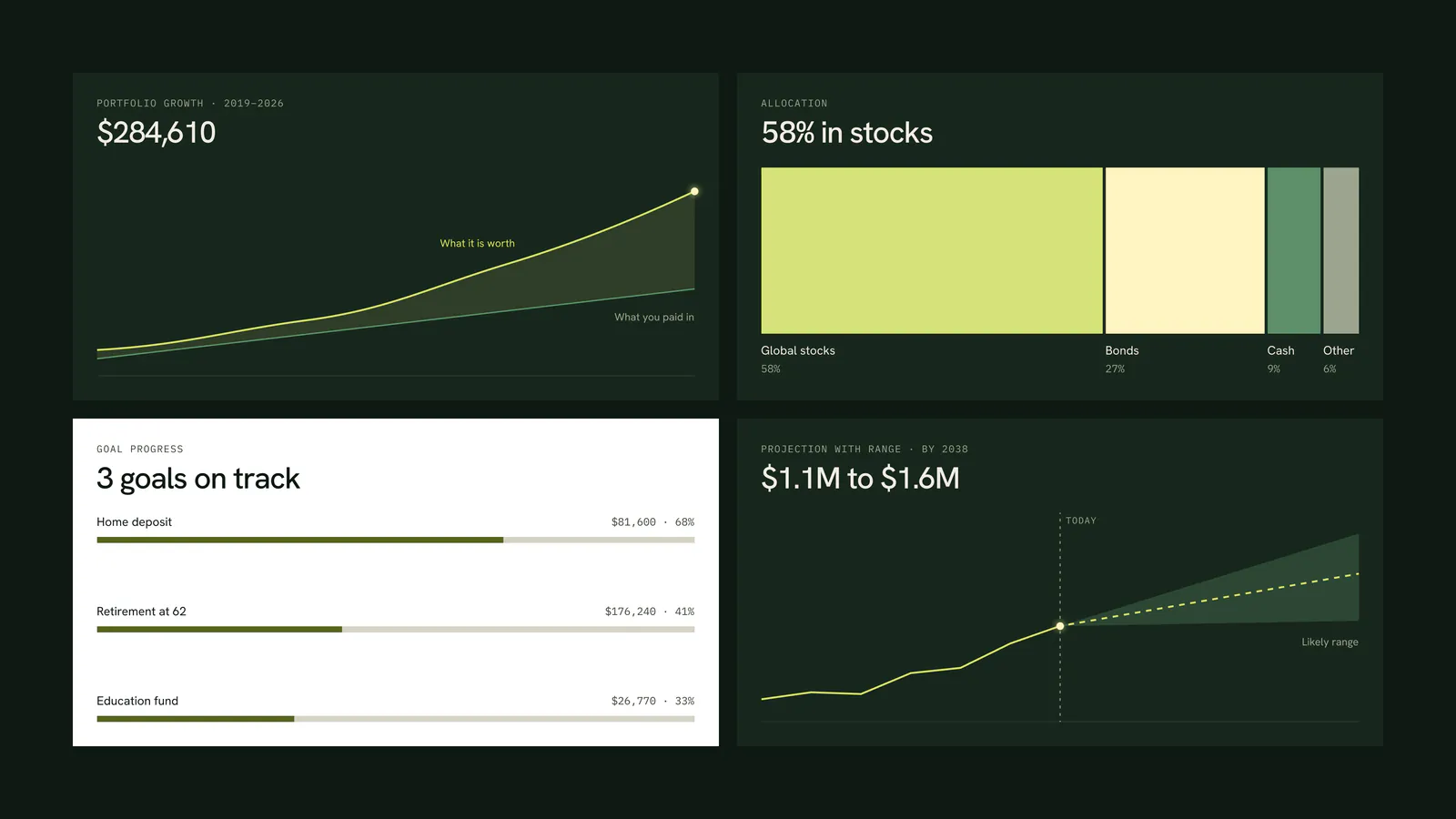Select the Other allocation block

pyautogui.click(x=1341, y=250)
